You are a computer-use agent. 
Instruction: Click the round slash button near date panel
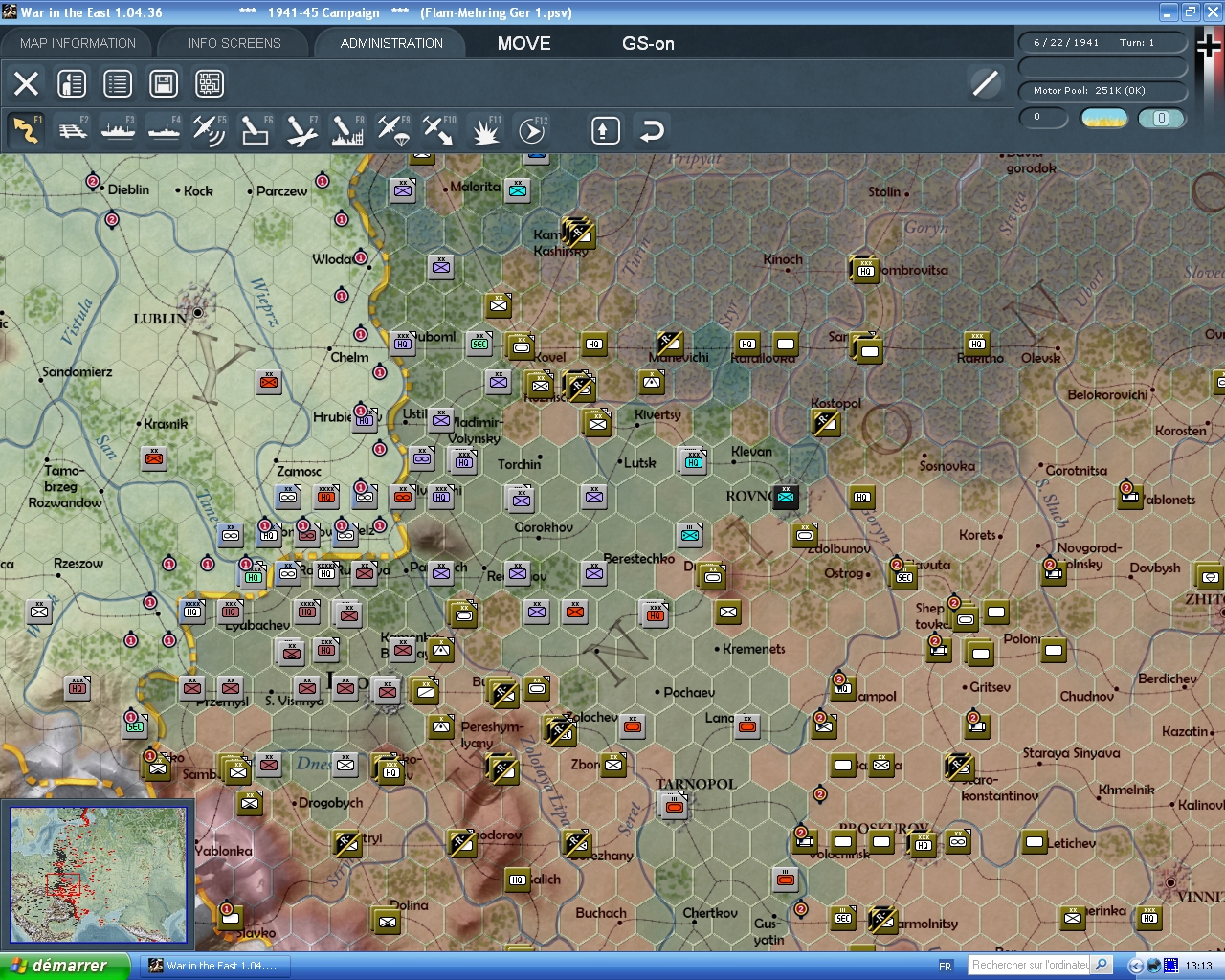tap(986, 83)
